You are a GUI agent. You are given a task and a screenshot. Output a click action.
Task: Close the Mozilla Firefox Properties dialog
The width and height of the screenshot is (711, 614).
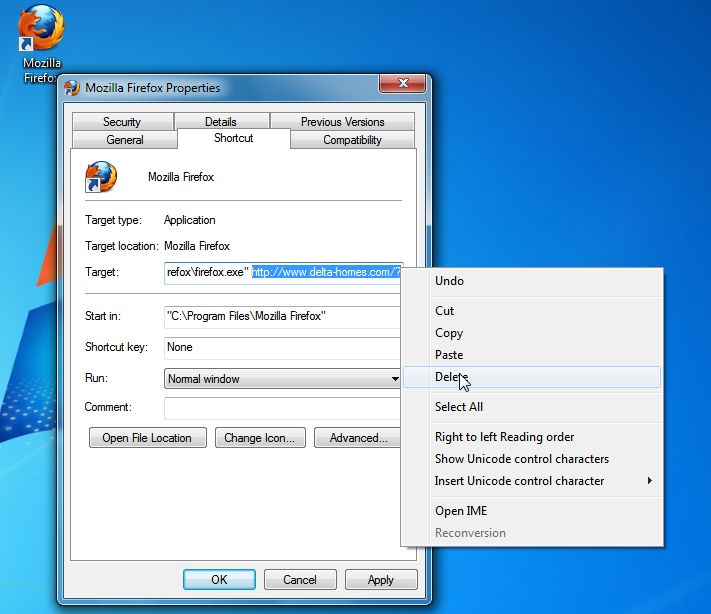(402, 83)
